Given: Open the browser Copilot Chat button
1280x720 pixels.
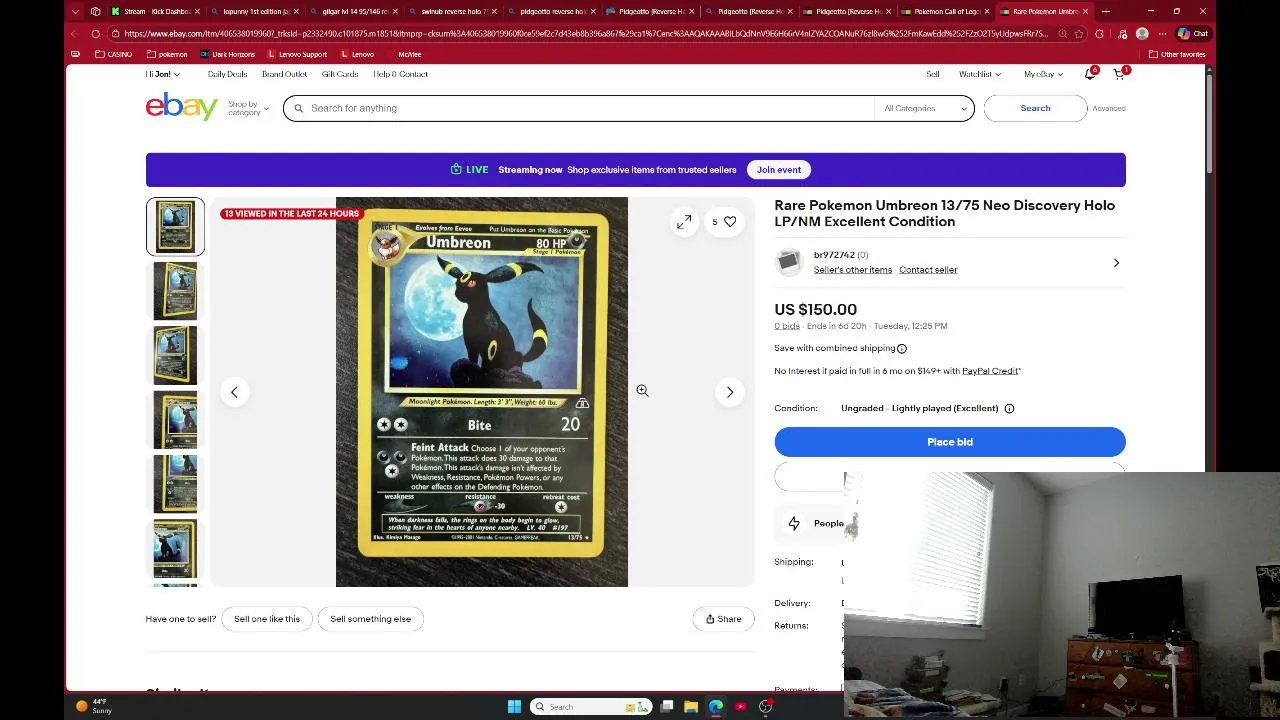Looking at the screenshot, I should click(1193, 33).
